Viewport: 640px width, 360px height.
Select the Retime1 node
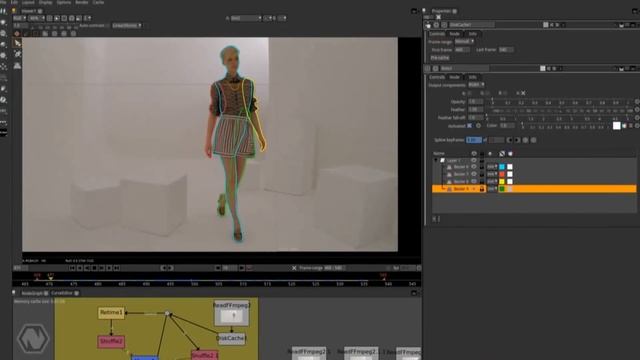111,313
